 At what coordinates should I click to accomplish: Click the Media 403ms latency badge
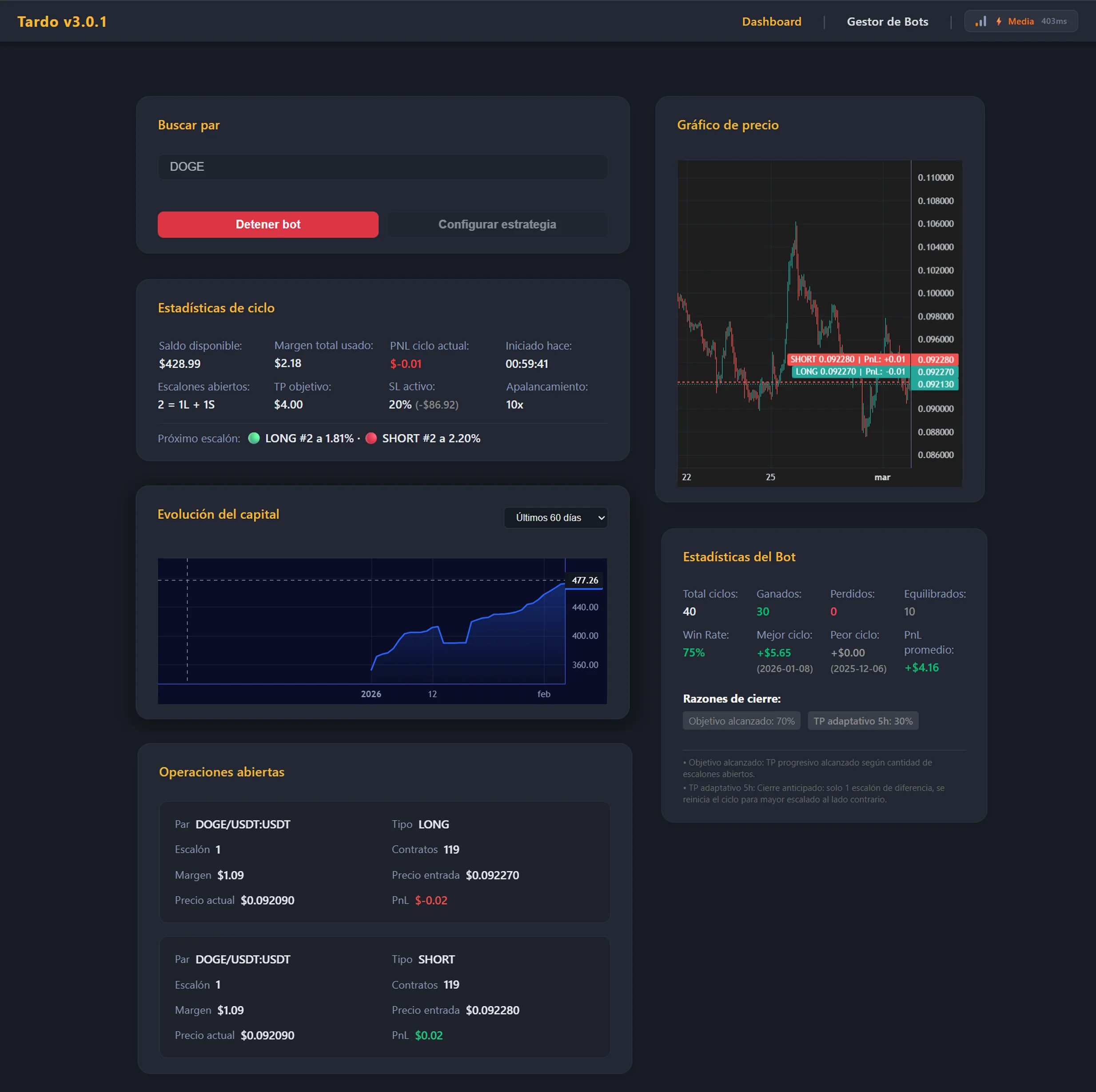pyautogui.click(x=1020, y=21)
